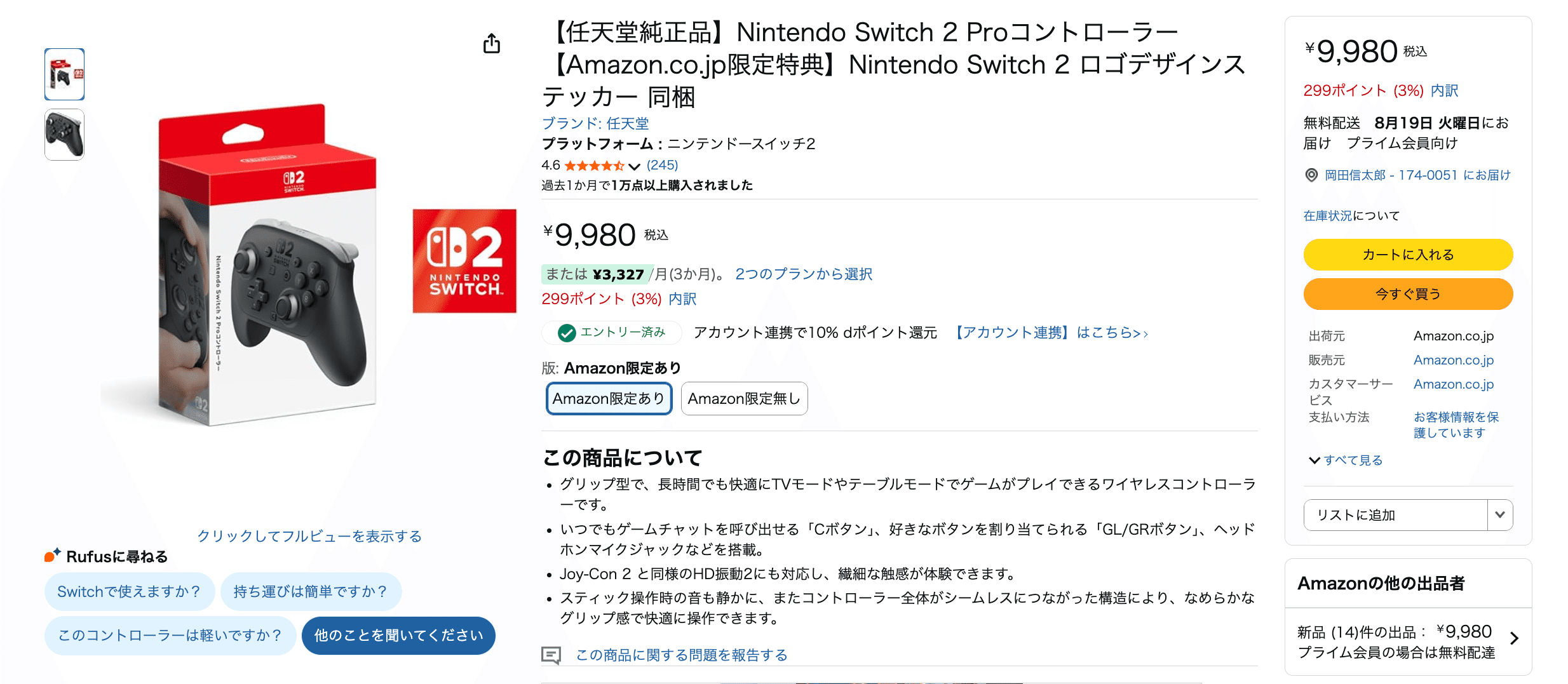Click カートに入れる add to cart button
This screenshot has width=1568, height=684.
(x=1407, y=255)
